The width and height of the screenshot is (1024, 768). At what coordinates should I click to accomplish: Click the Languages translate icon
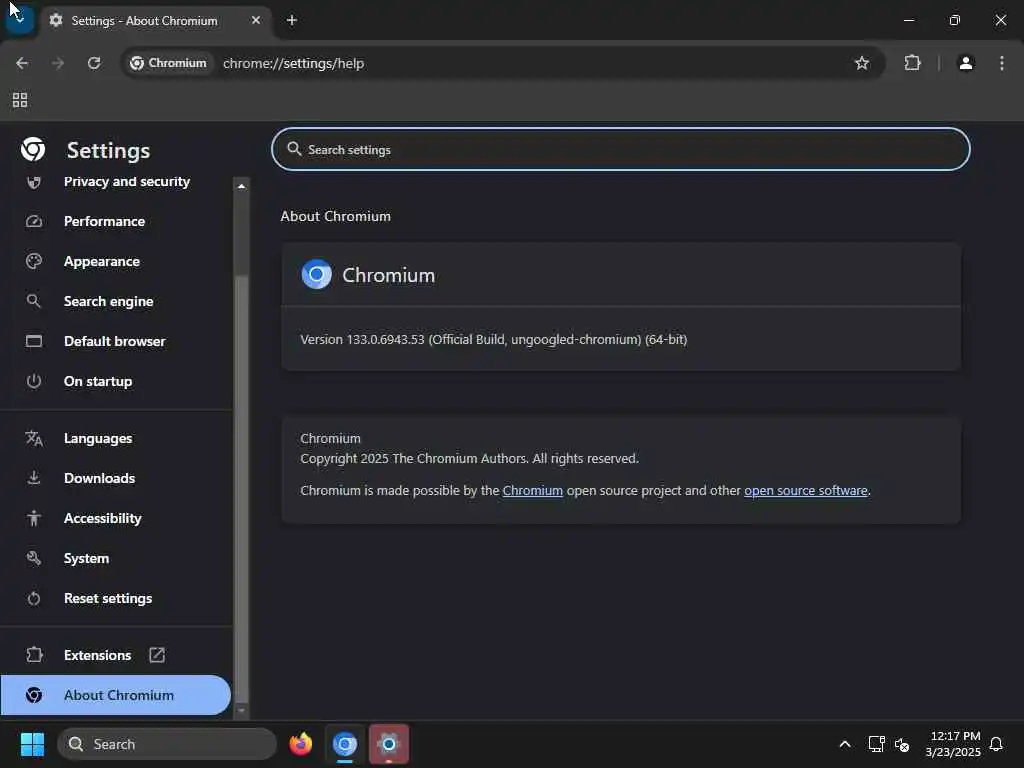34,438
